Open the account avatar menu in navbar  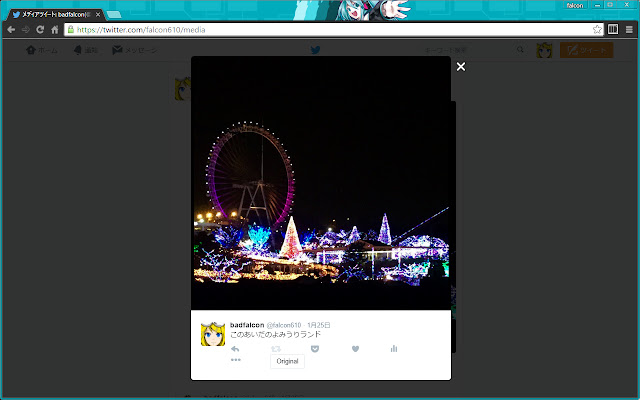pyautogui.click(x=544, y=50)
